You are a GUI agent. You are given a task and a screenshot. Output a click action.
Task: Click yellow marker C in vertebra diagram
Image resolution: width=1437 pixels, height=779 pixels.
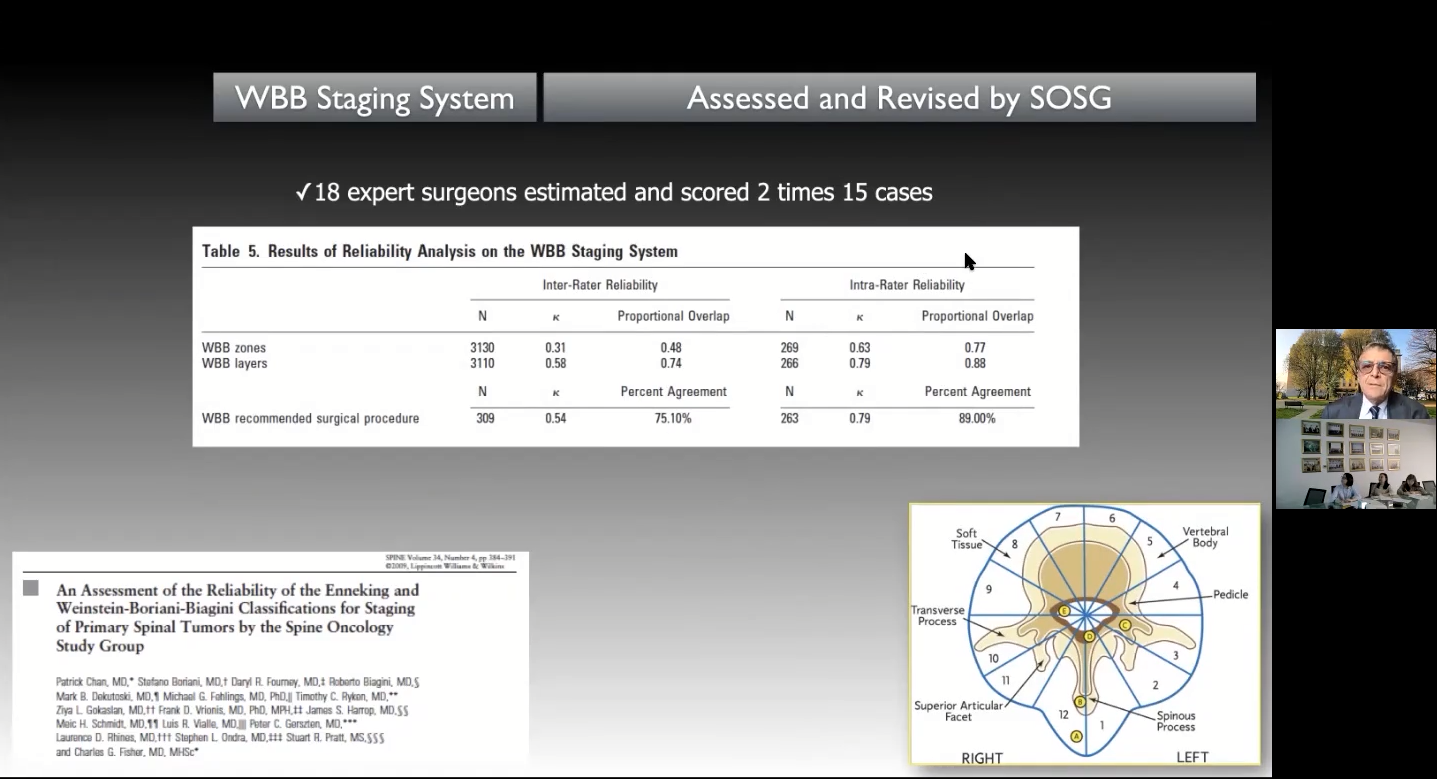click(x=1125, y=625)
